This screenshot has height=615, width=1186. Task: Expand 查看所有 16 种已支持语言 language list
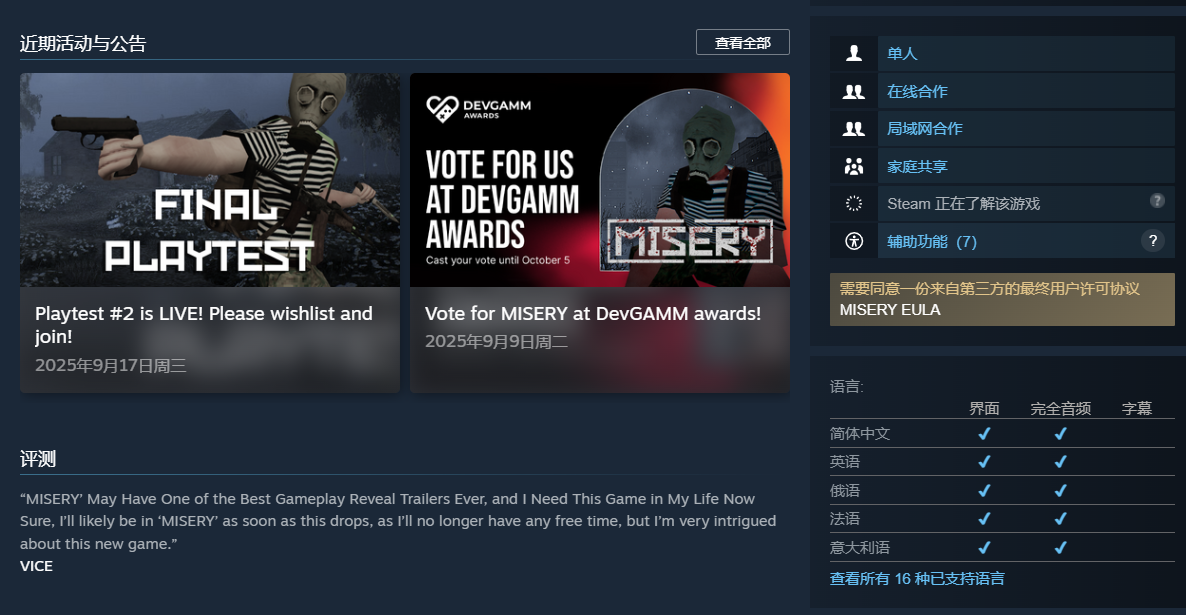(x=917, y=579)
